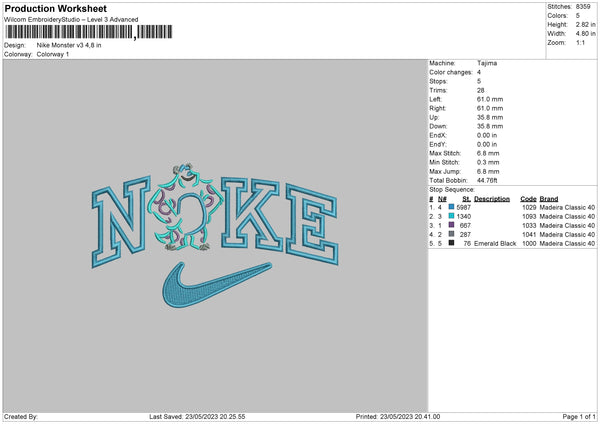Click the Zoom value '1:1'
The width and height of the screenshot is (600, 424).
[x=580, y=42]
